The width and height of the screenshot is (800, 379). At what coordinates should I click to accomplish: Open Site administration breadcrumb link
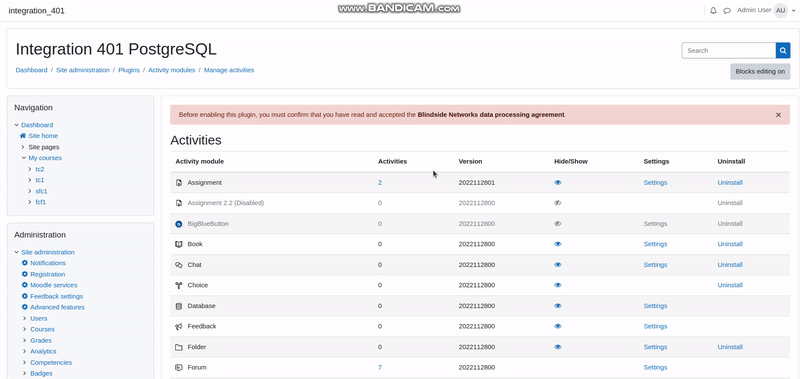(83, 70)
